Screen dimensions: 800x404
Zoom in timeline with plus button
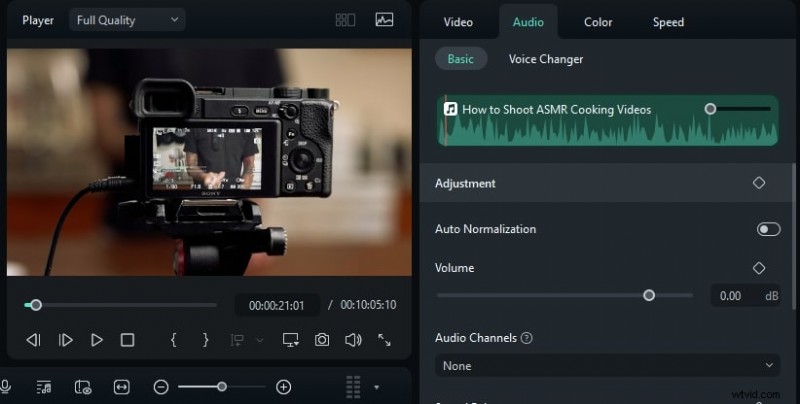pos(284,387)
